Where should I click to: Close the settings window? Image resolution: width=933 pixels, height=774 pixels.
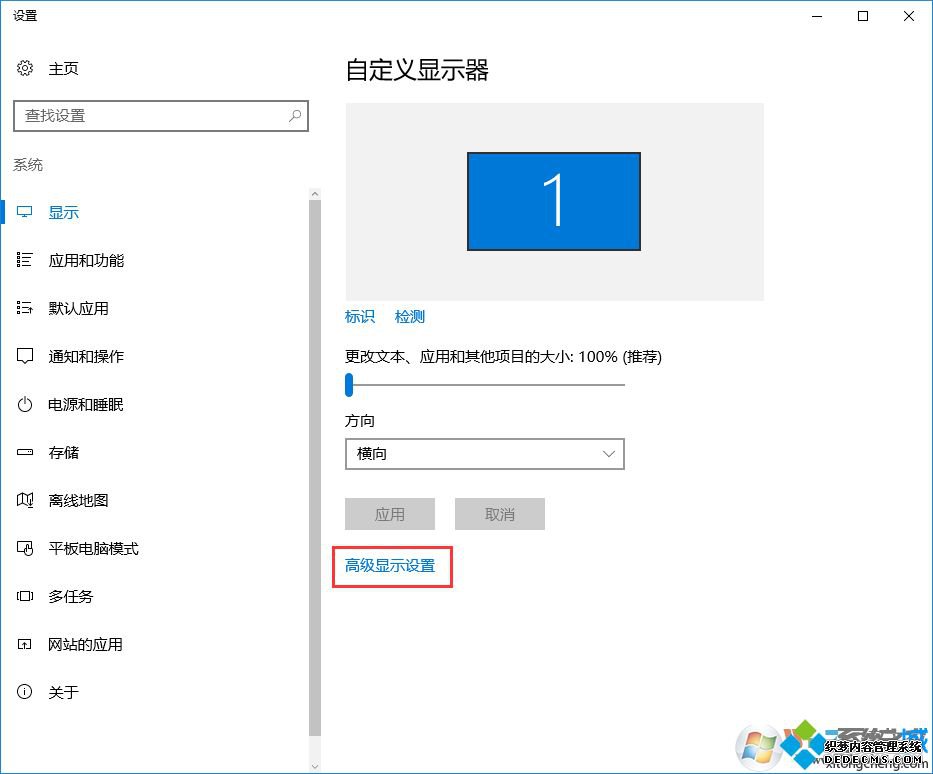click(x=909, y=16)
